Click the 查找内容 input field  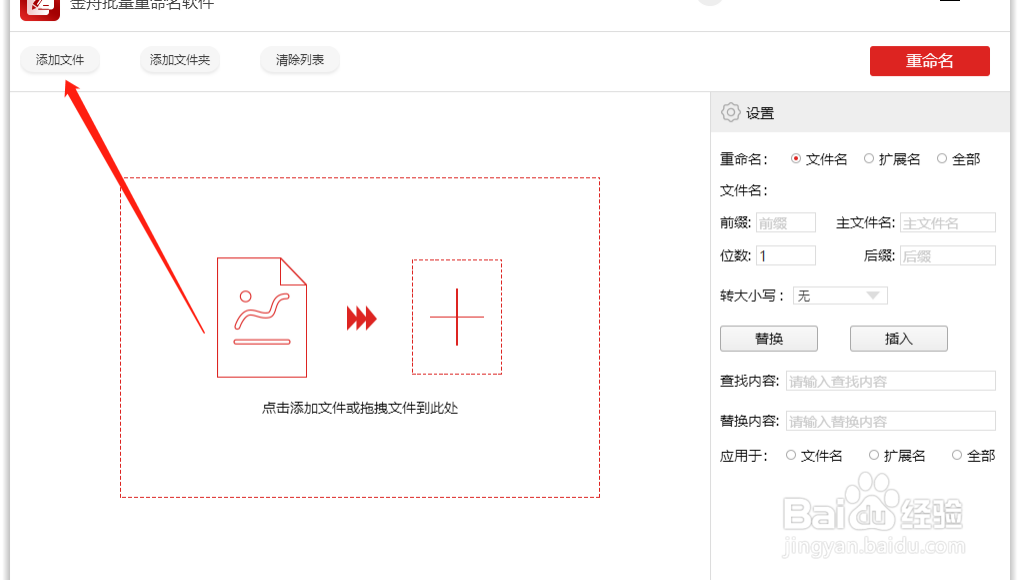click(x=890, y=380)
